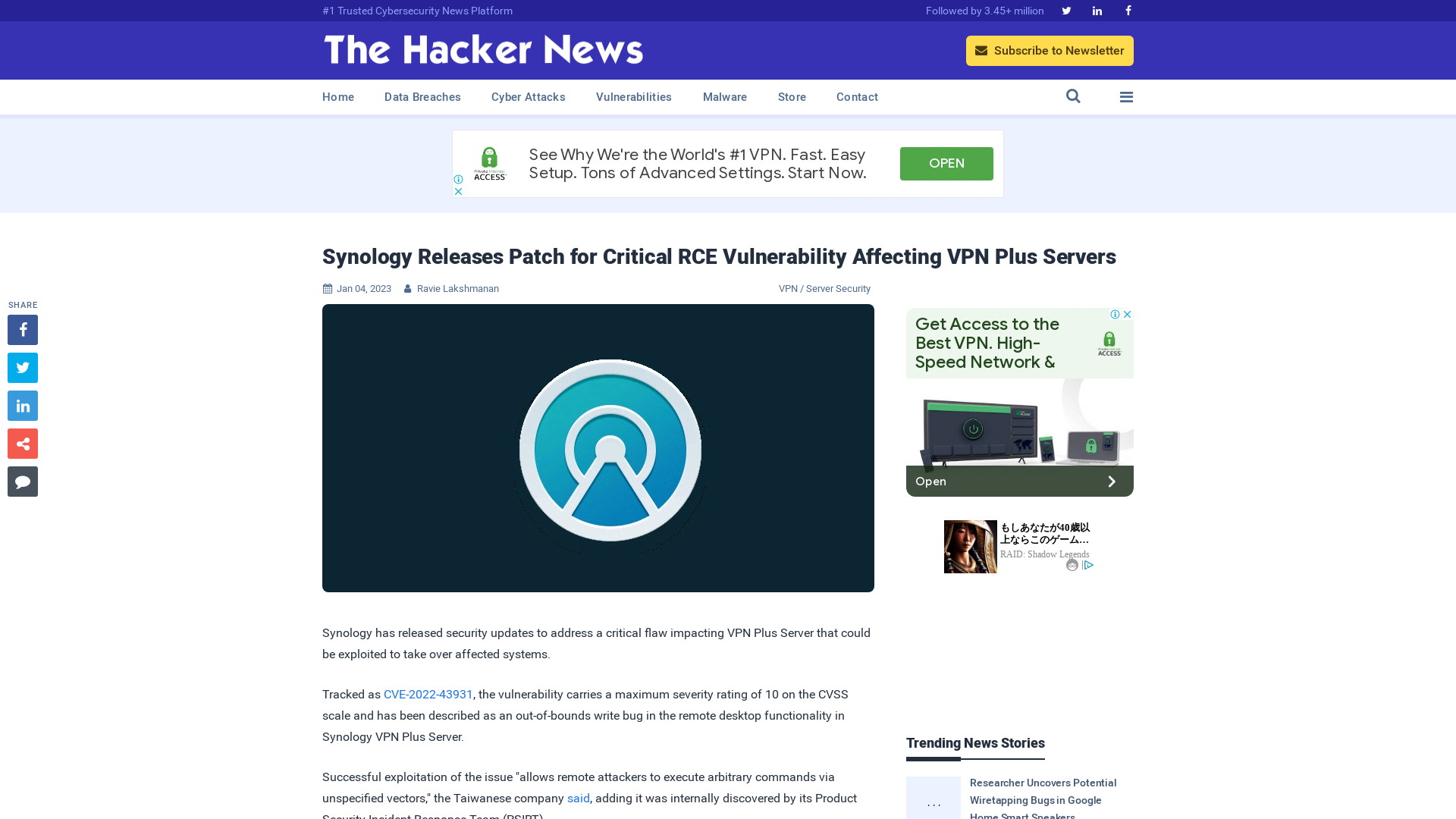Screen dimensions: 1456x819
Task: Click the search icon in navbar
Action: pyautogui.click(x=1073, y=96)
